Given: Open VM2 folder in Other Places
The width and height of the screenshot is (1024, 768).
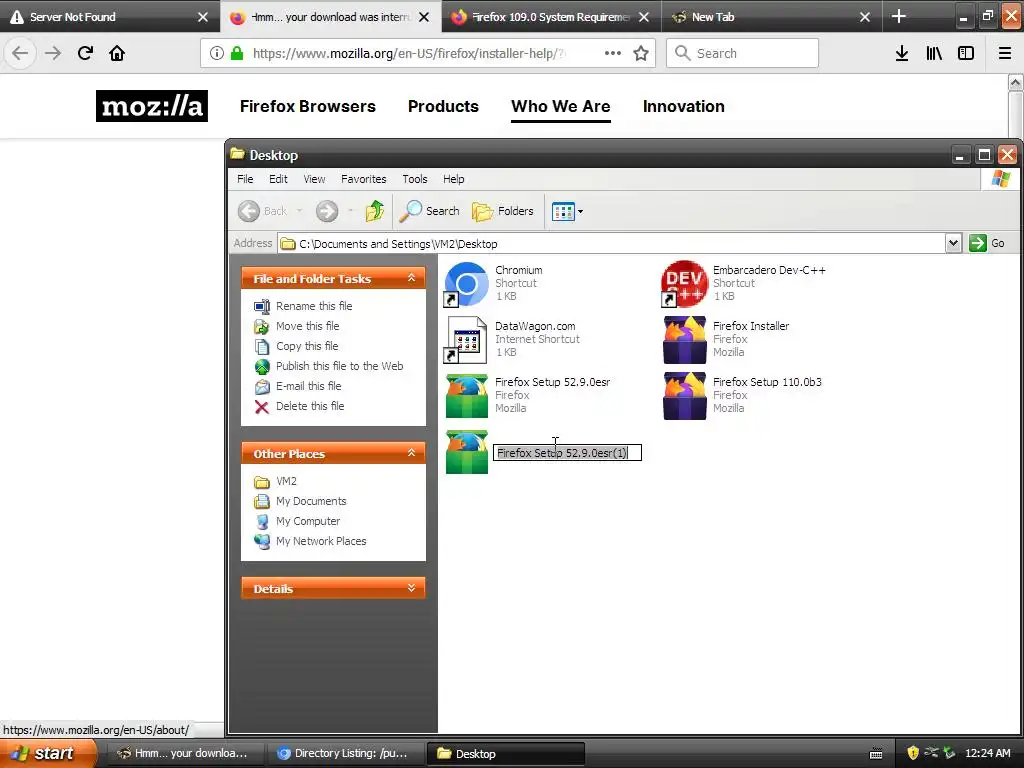Looking at the screenshot, I should click(x=286, y=481).
